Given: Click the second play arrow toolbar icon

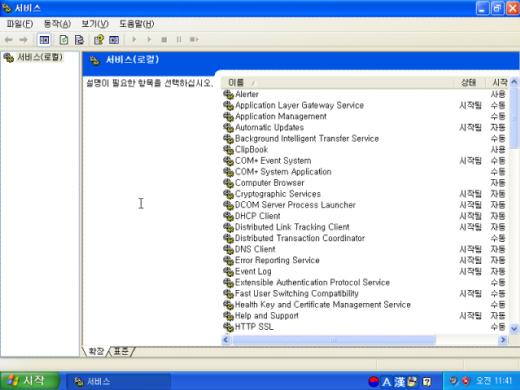Looking at the screenshot, I should click(149, 39).
